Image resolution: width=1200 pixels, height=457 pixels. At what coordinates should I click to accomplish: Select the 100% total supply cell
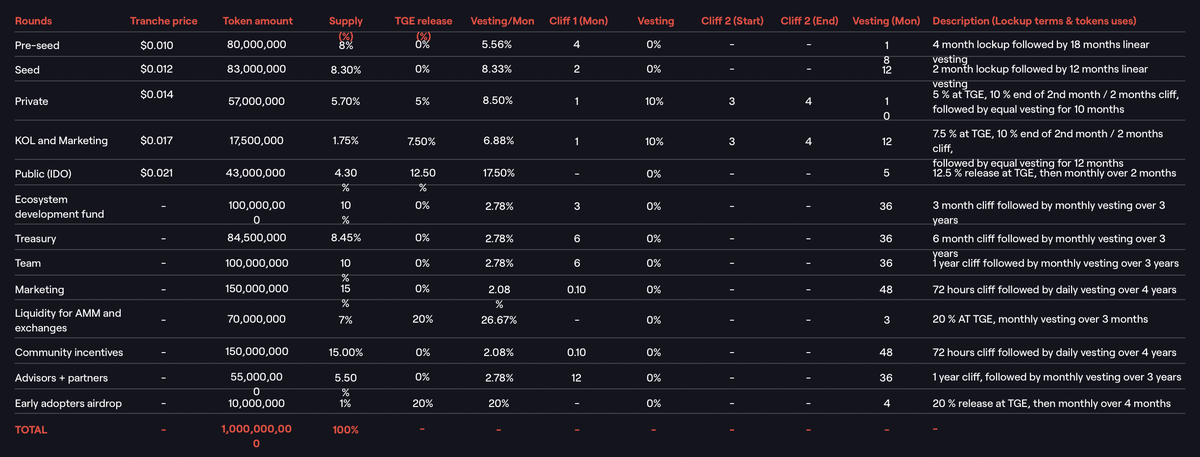tap(345, 429)
